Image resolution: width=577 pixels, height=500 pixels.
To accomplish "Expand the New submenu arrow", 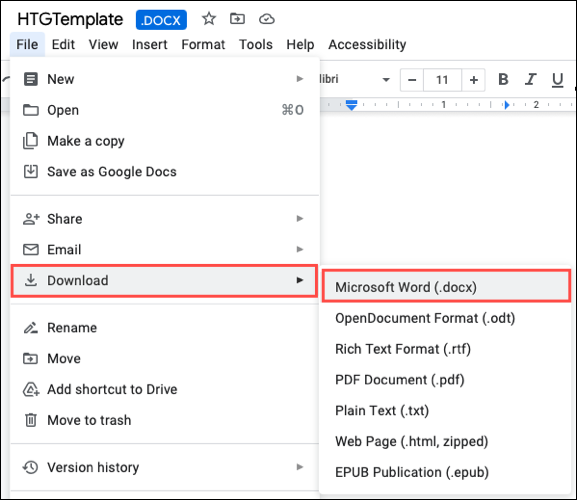I will coord(300,79).
